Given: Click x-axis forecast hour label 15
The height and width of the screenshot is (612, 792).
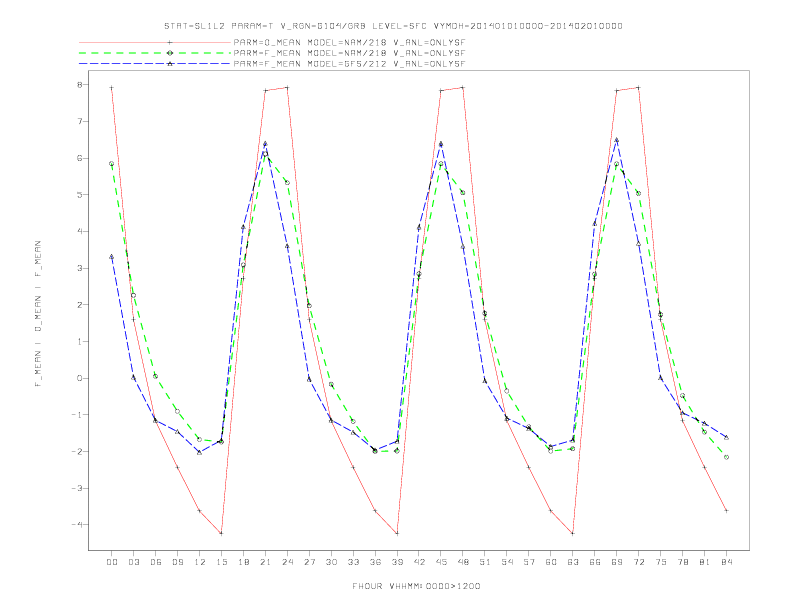Looking at the screenshot, I should (221, 562).
